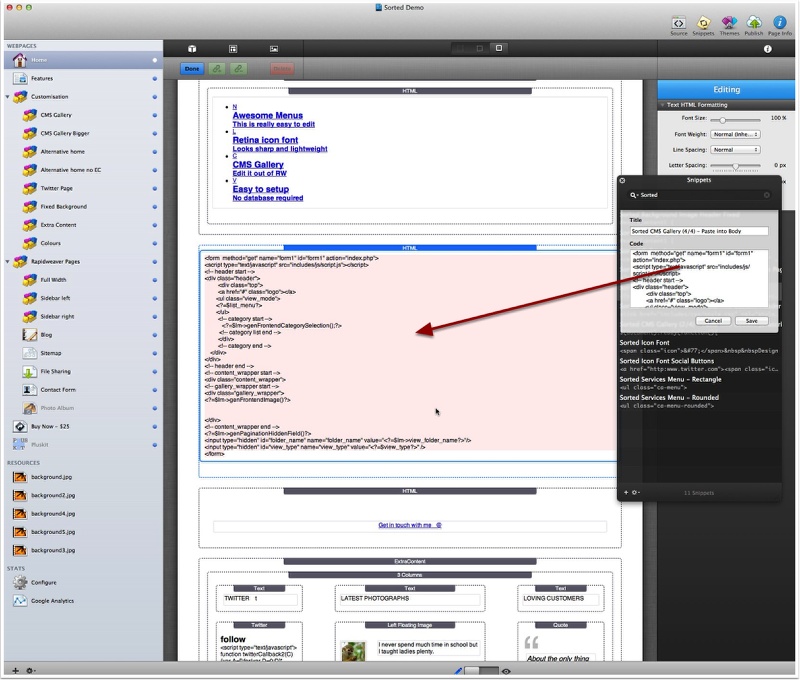Select the Fixed Background page

coord(83,207)
